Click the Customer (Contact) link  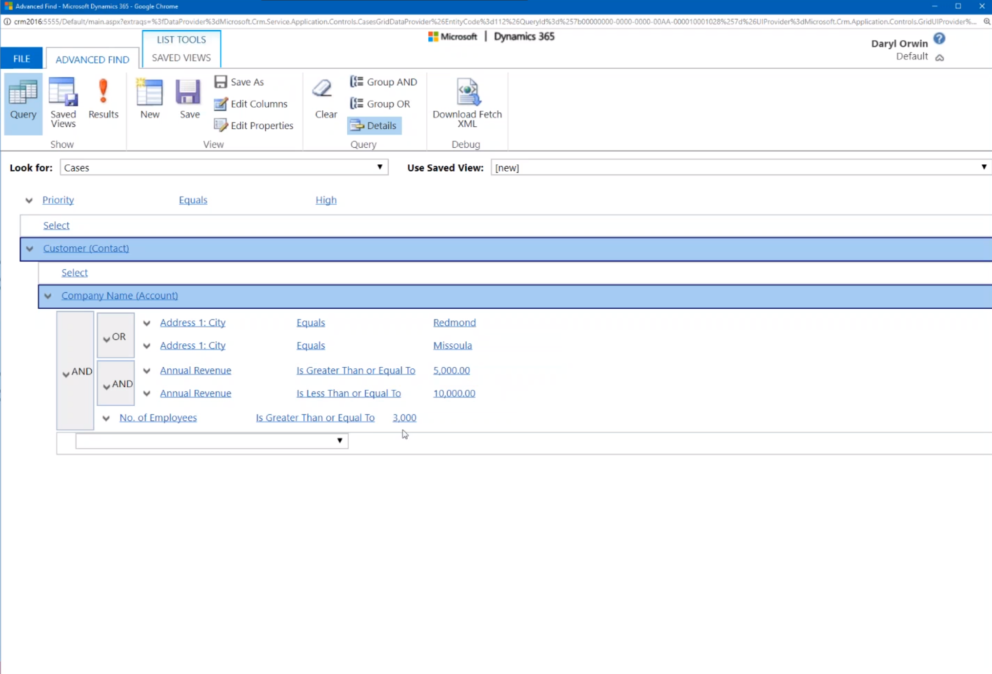click(86, 248)
